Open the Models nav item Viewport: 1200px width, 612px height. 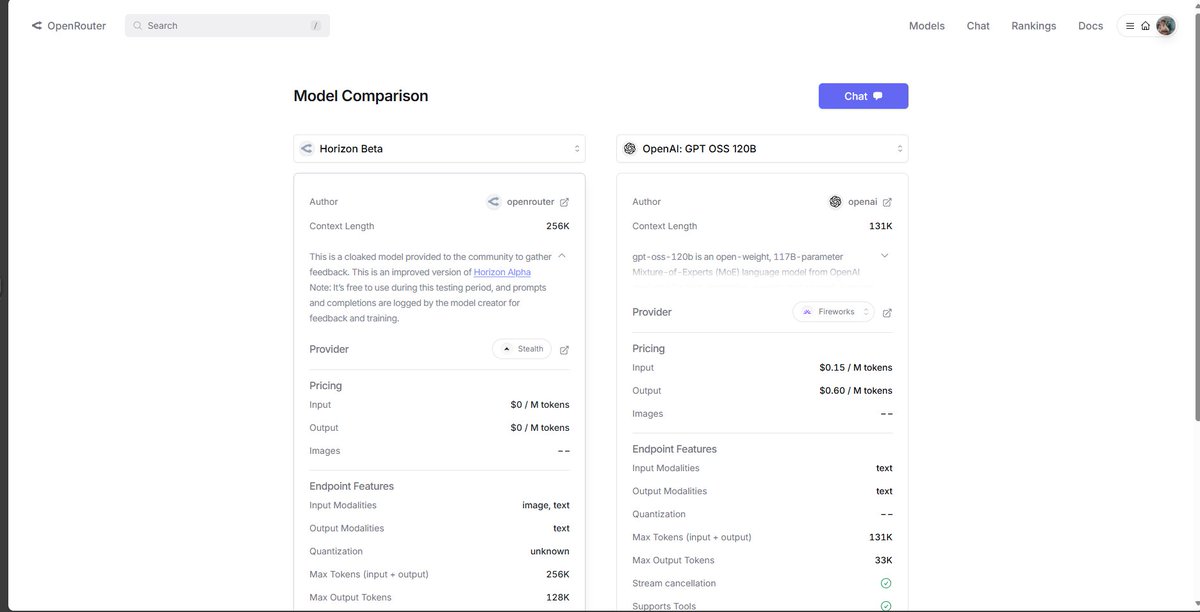pyautogui.click(x=926, y=26)
